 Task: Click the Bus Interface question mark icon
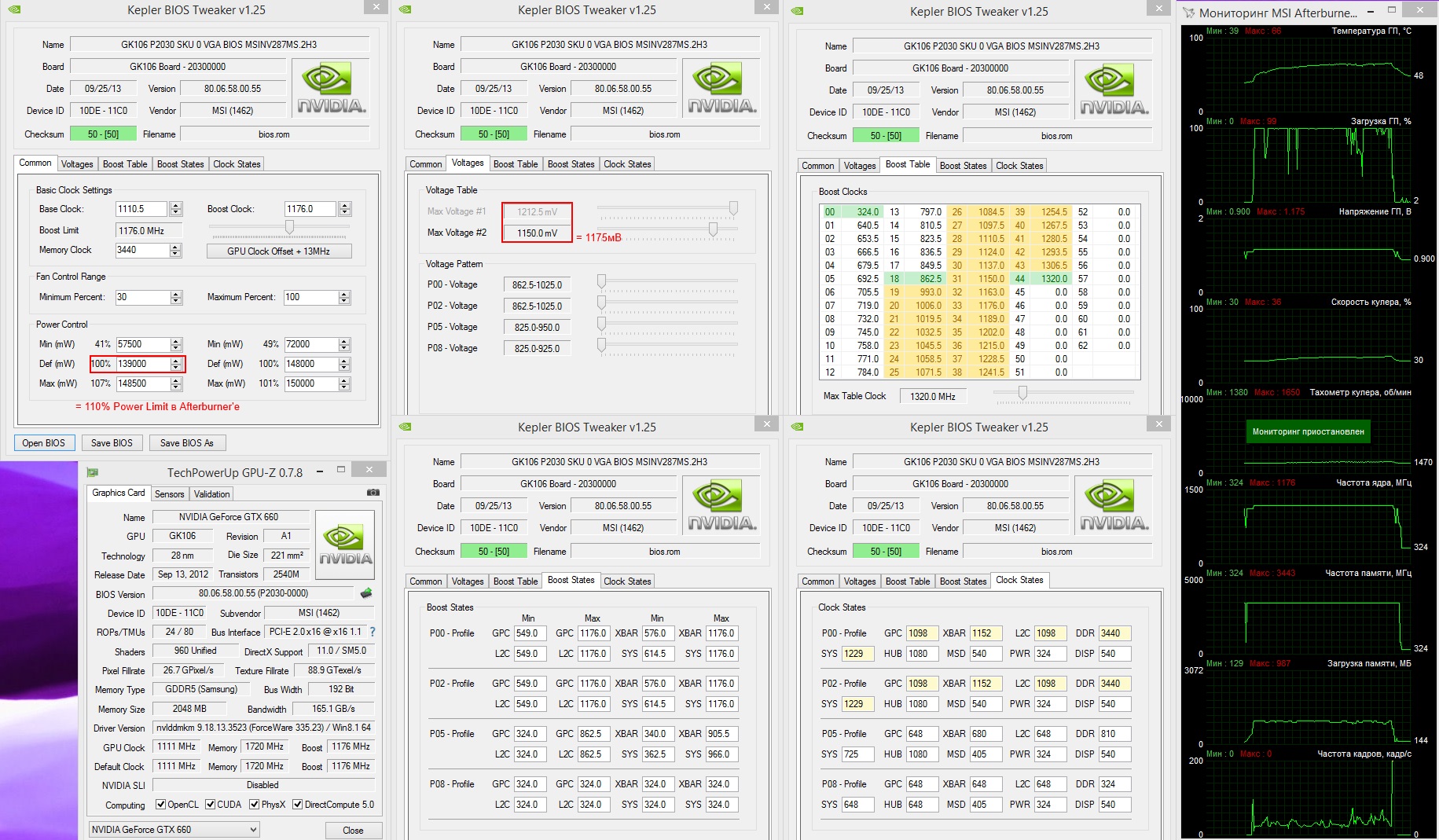(373, 632)
